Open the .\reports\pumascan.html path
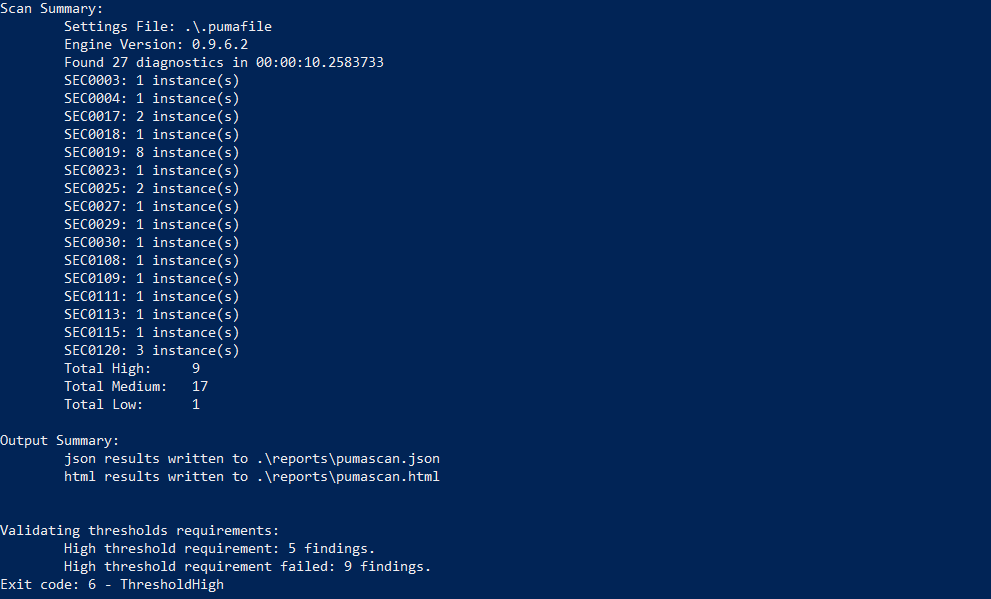Viewport: 991px width, 599px height. pyautogui.click(x=348, y=476)
